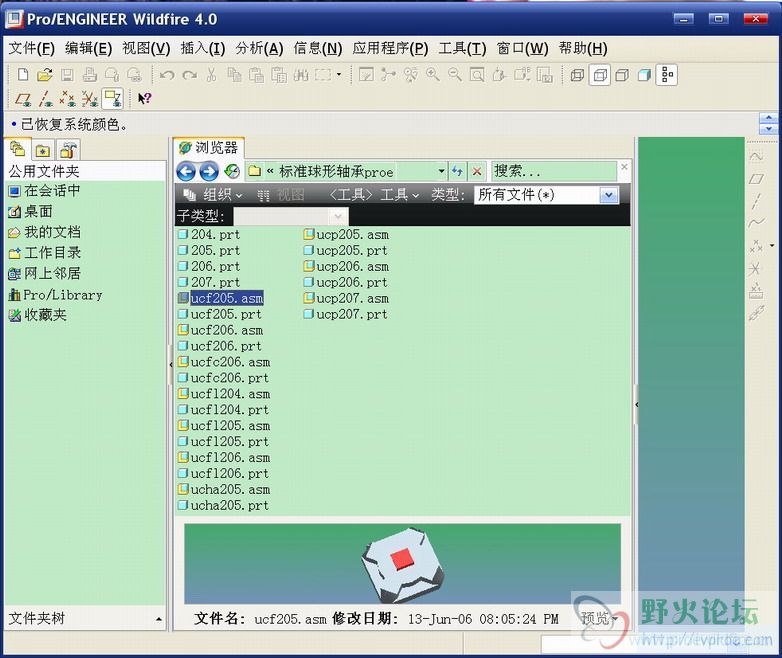Click the 搜索... search field
Image resolution: width=782 pixels, height=658 pixels.
pos(554,172)
